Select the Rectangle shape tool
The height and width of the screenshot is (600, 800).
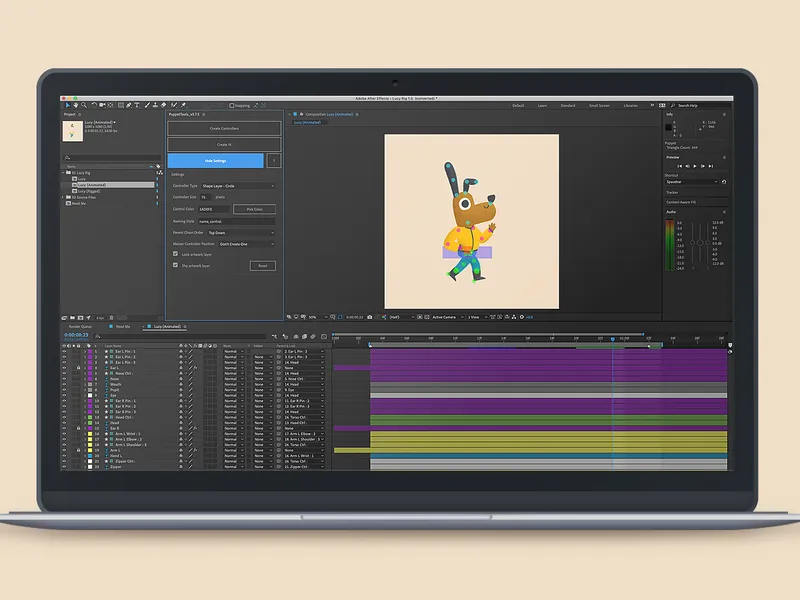coord(121,105)
